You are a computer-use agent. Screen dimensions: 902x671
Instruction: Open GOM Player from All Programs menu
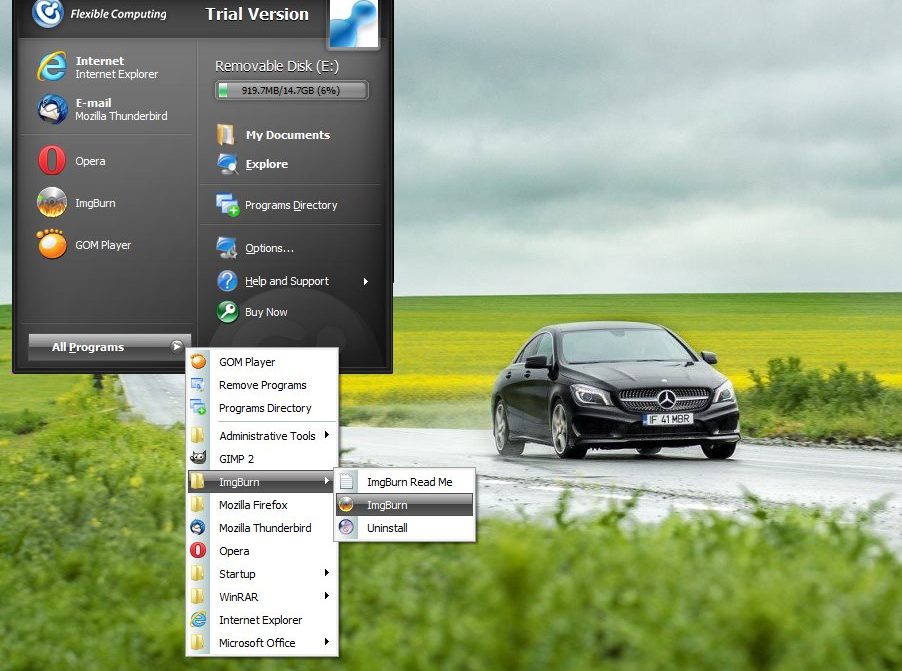click(x=262, y=361)
